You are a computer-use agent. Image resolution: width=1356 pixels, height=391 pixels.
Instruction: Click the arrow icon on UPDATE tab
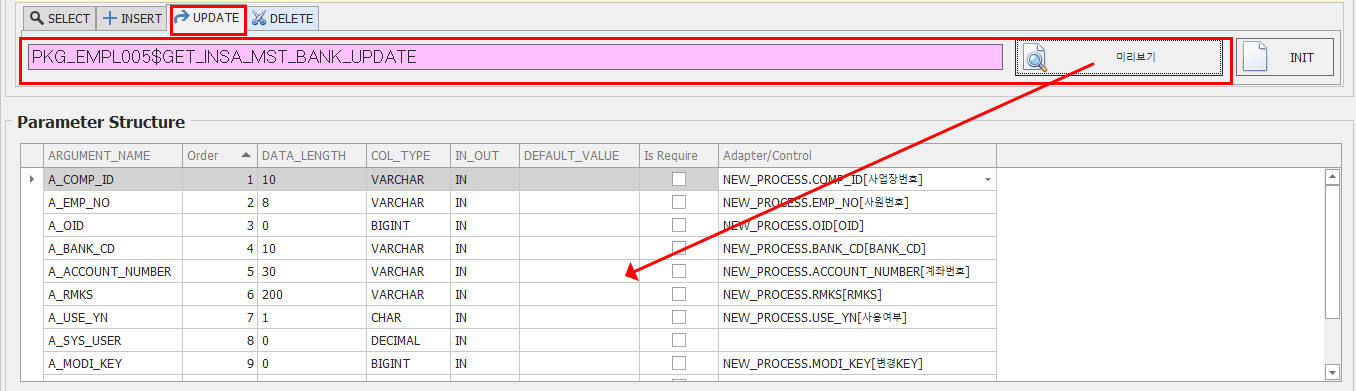point(183,18)
